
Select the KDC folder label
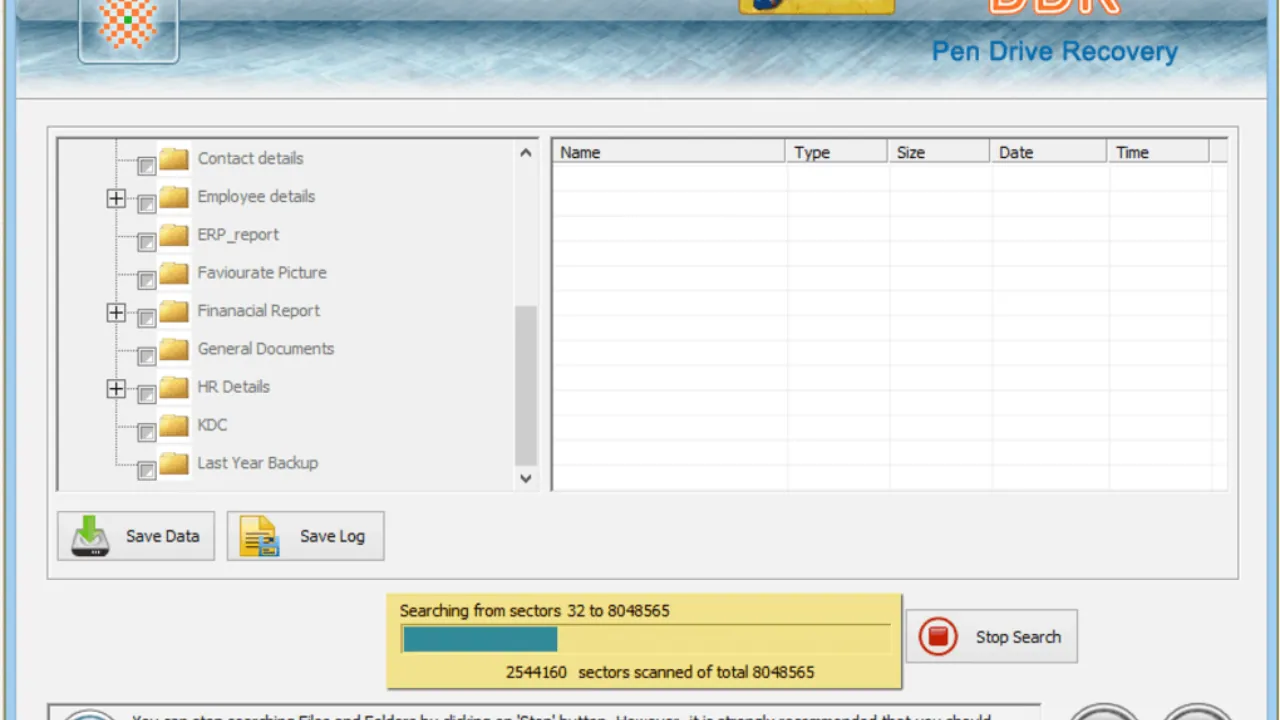212,424
